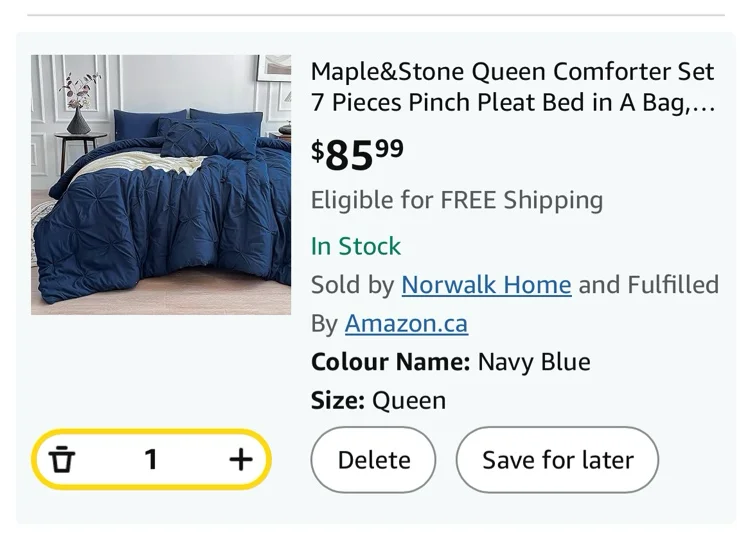Increase quantity with the plus icon
The height and width of the screenshot is (540, 752).
coord(240,459)
